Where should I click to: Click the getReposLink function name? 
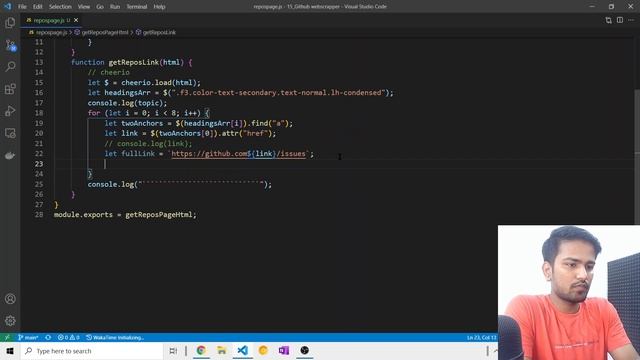(133, 62)
